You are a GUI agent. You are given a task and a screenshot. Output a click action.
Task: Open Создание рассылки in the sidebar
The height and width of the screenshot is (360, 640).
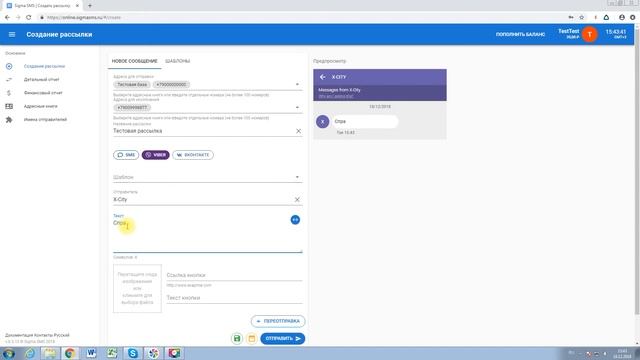tap(44, 66)
